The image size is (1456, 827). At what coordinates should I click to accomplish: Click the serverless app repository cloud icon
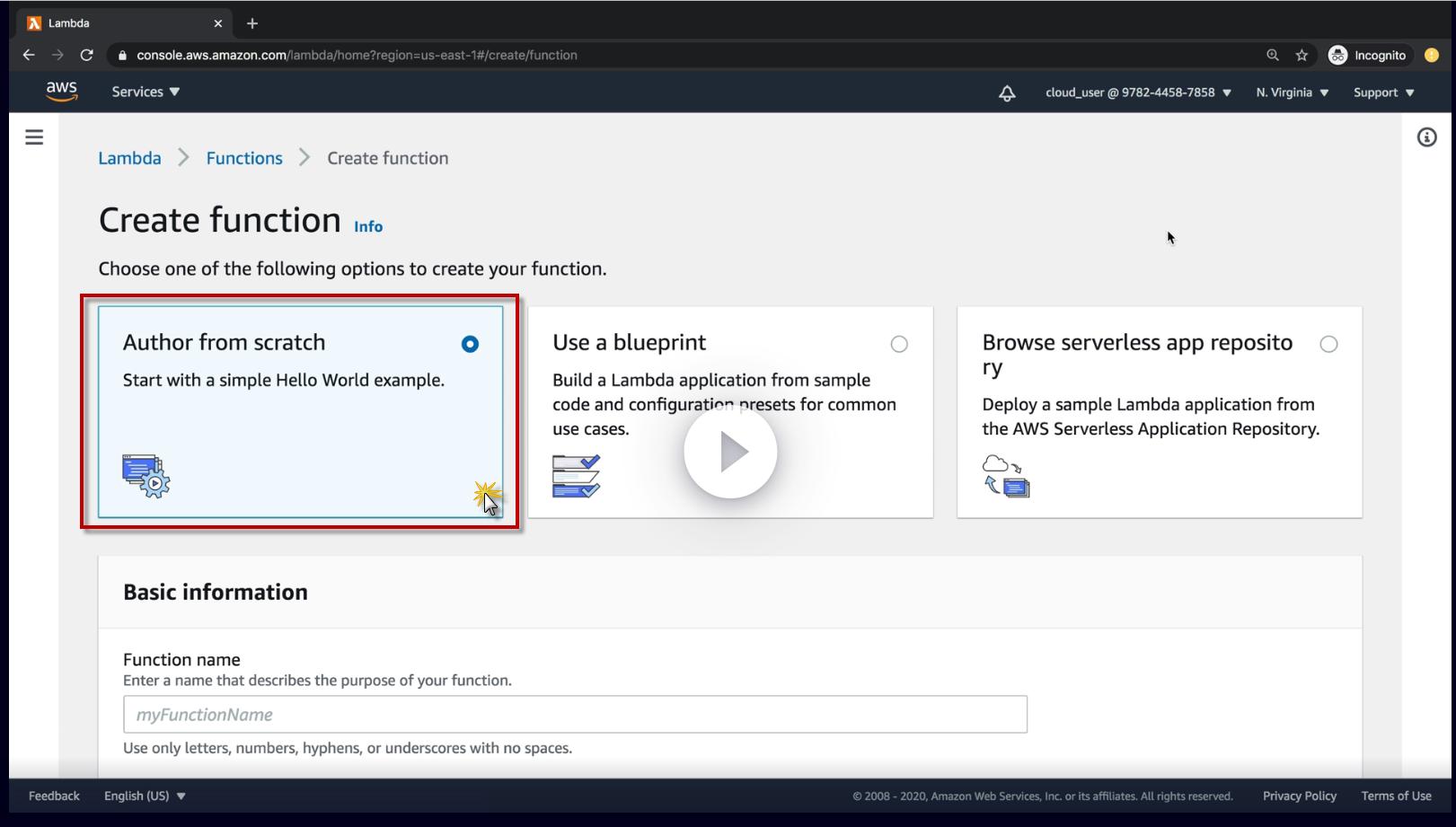[x=1006, y=476]
